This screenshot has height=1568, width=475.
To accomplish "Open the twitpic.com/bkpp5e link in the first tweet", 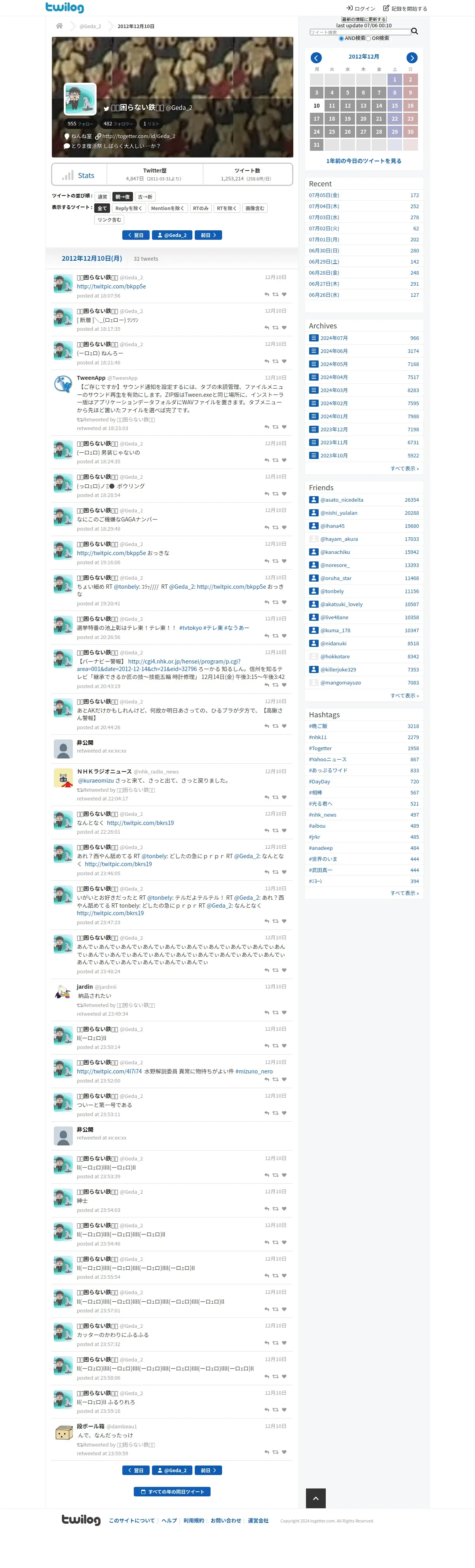I will coord(112,286).
